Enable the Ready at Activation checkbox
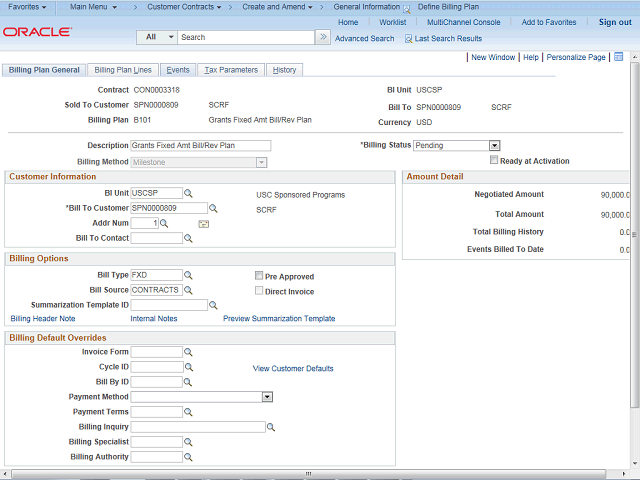Screen dimensions: 640x480 (x=494, y=160)
